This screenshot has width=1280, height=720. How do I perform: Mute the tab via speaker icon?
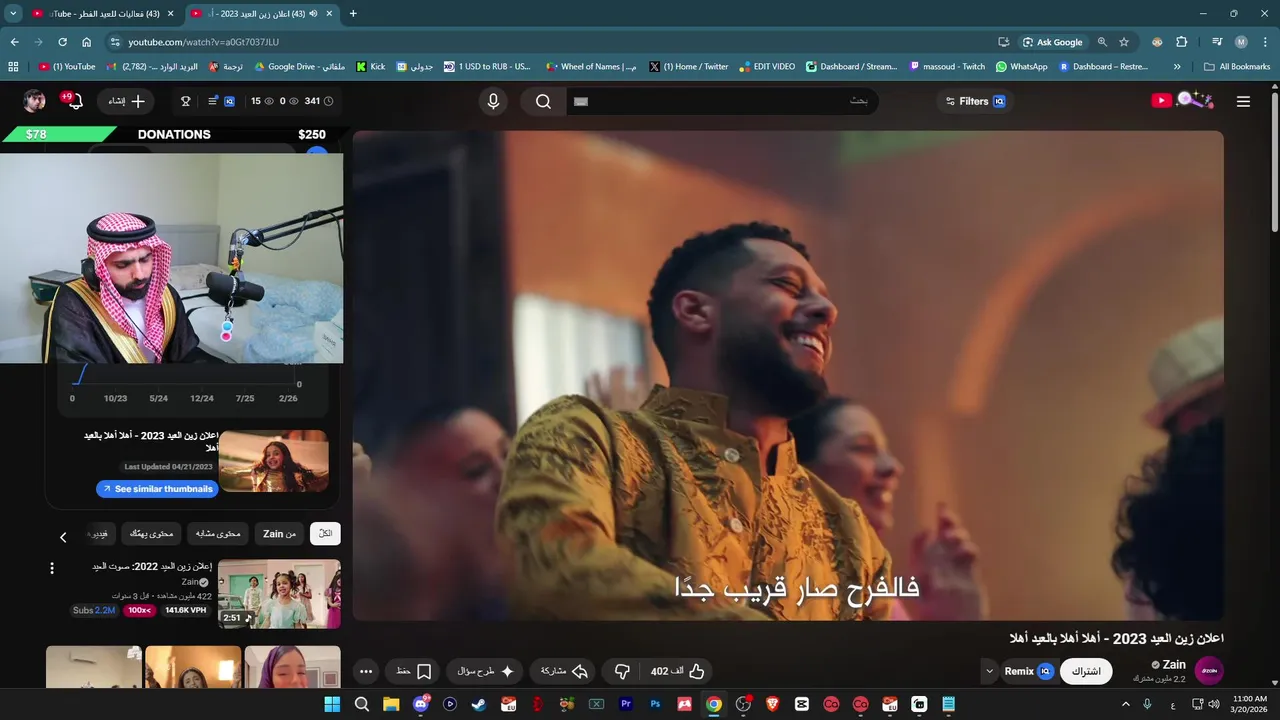tap(313, 14)
